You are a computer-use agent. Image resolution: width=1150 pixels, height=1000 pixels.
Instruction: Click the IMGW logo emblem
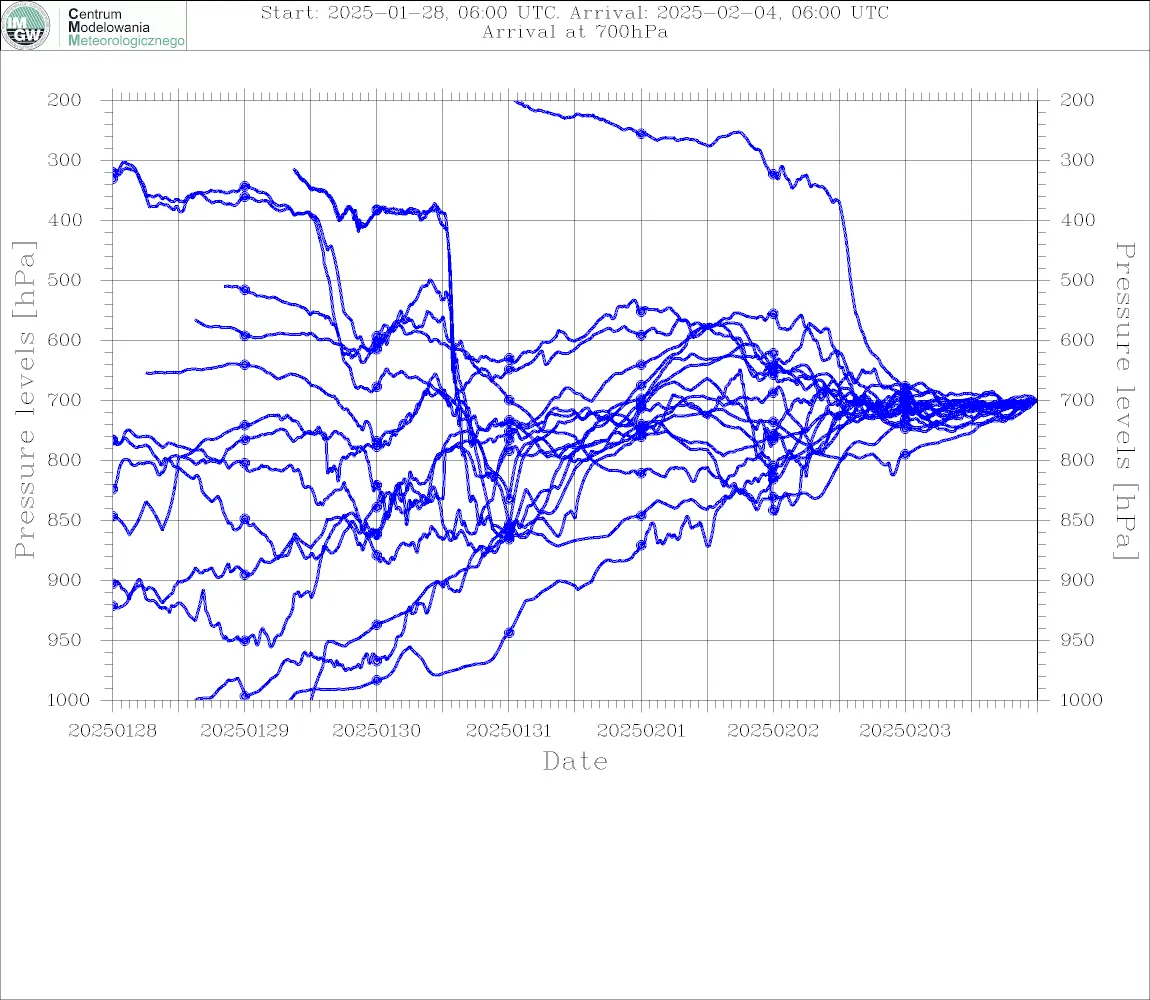pos(26,26)
